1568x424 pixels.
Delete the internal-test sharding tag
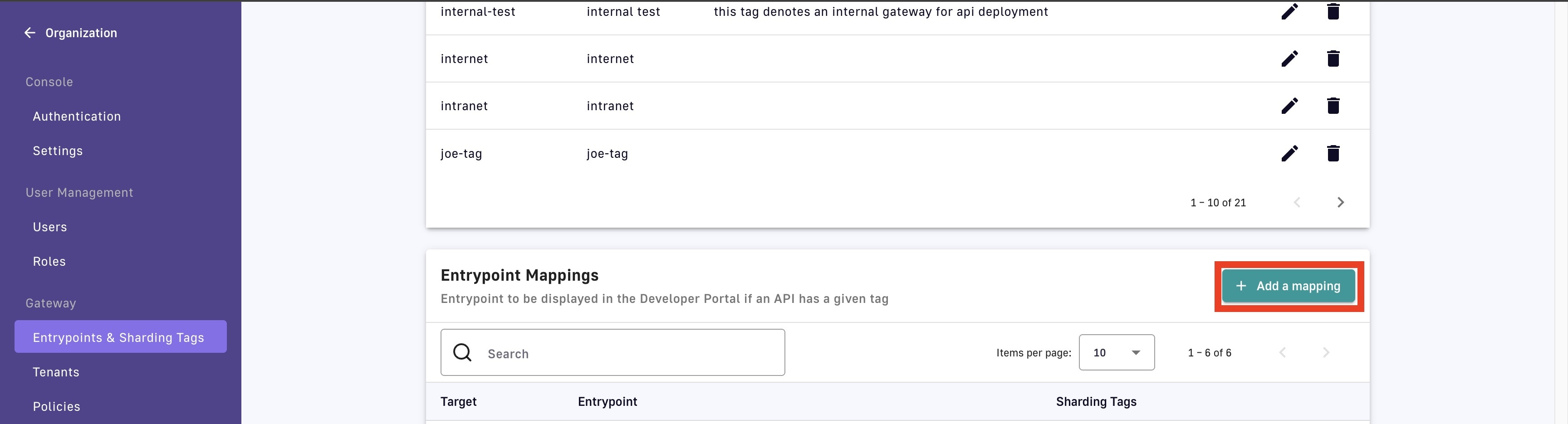click(1333, 11)
